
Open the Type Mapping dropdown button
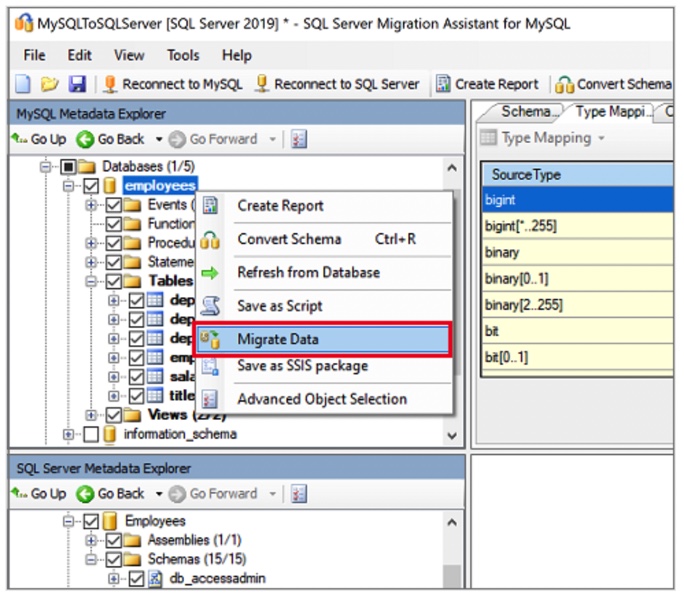[x=544, y=138]
